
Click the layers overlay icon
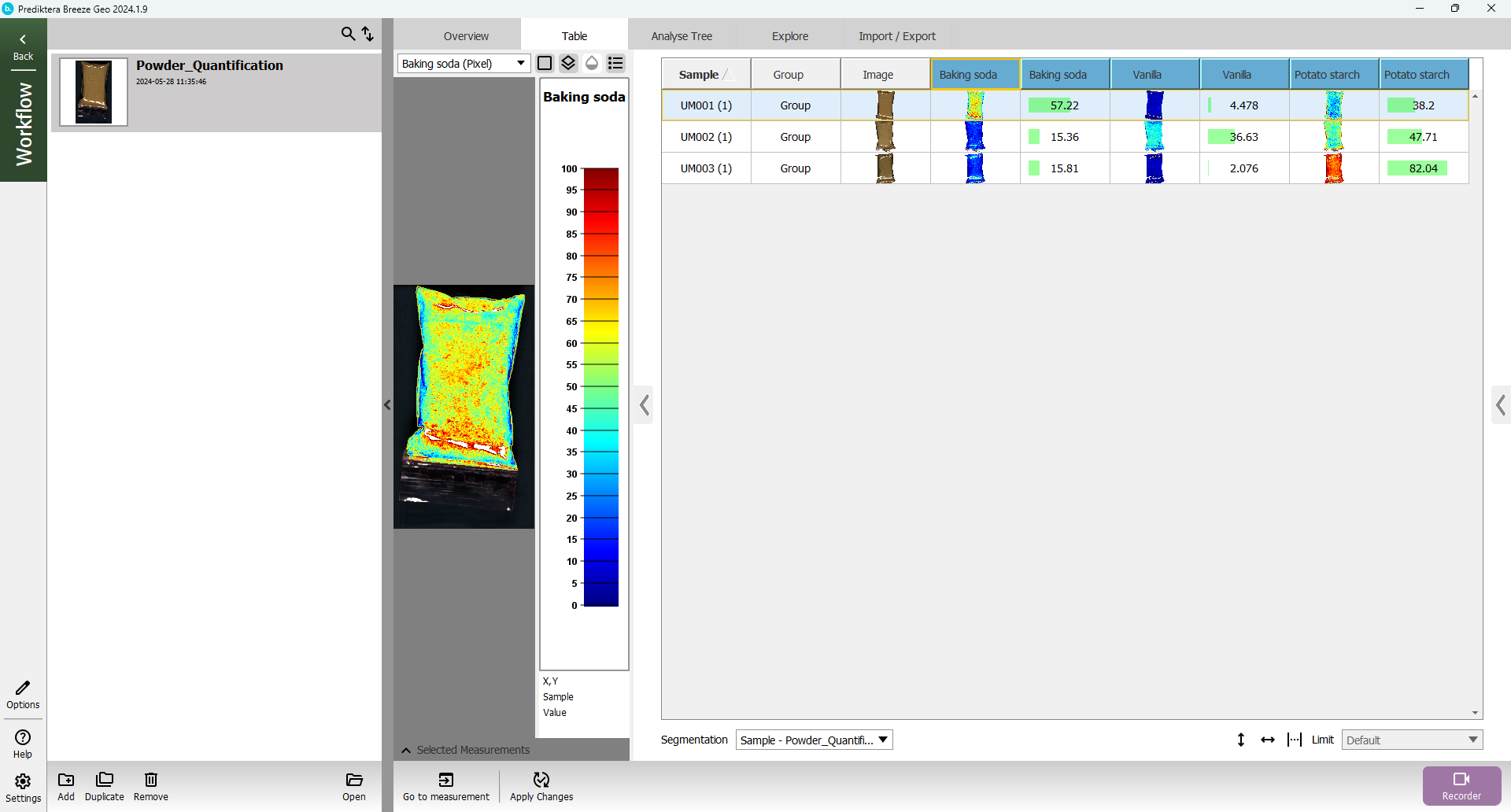[x=568, y=63]
